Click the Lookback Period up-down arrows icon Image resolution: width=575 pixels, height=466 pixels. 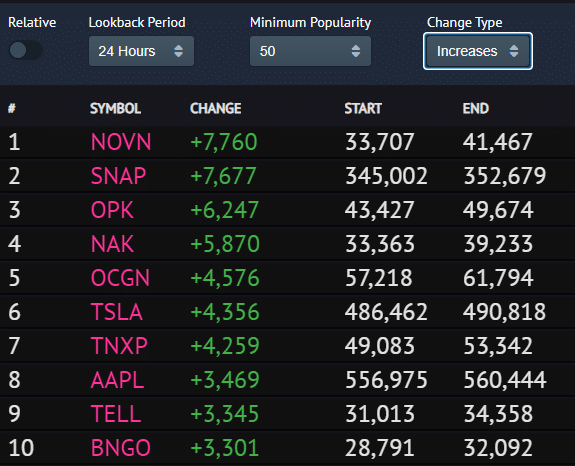[x=179, y=51]
